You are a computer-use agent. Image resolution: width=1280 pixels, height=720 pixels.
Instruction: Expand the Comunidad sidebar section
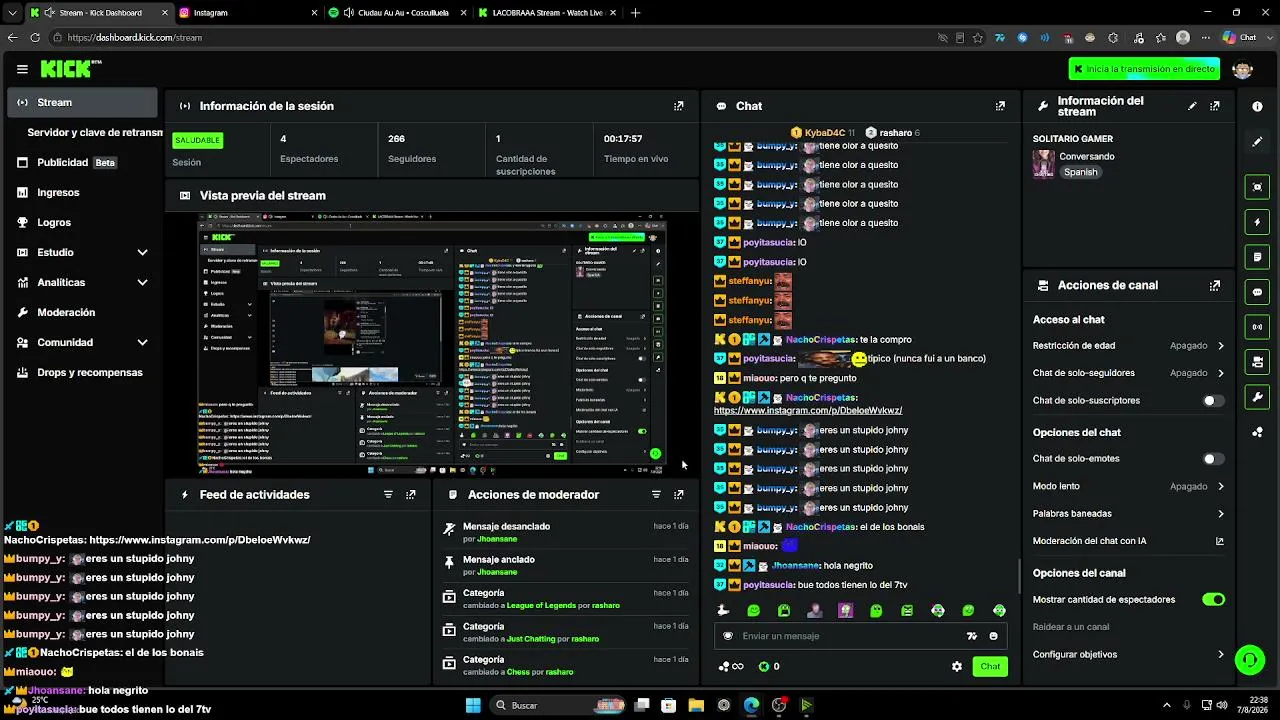(x=142, y=343)
